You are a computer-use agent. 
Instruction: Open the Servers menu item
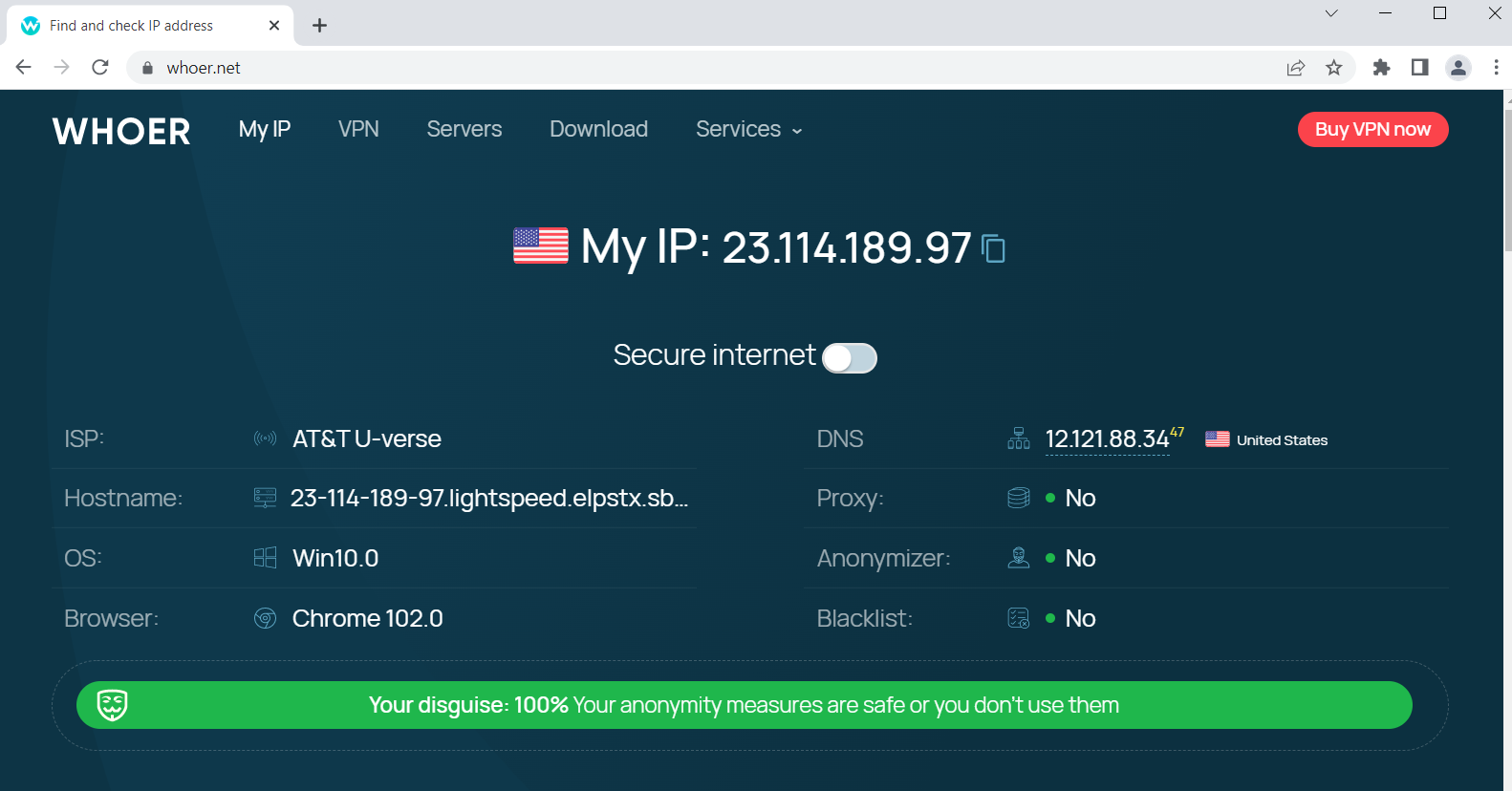(x=464, y=129)
